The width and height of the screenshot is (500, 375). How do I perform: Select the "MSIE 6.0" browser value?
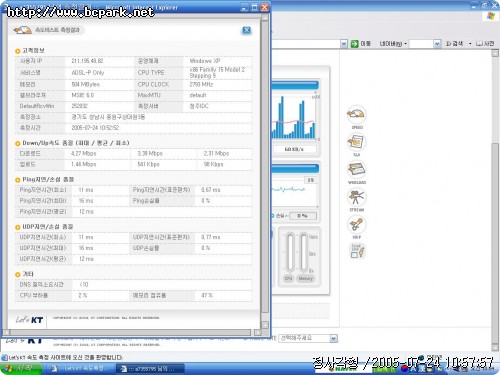[83, 95]
